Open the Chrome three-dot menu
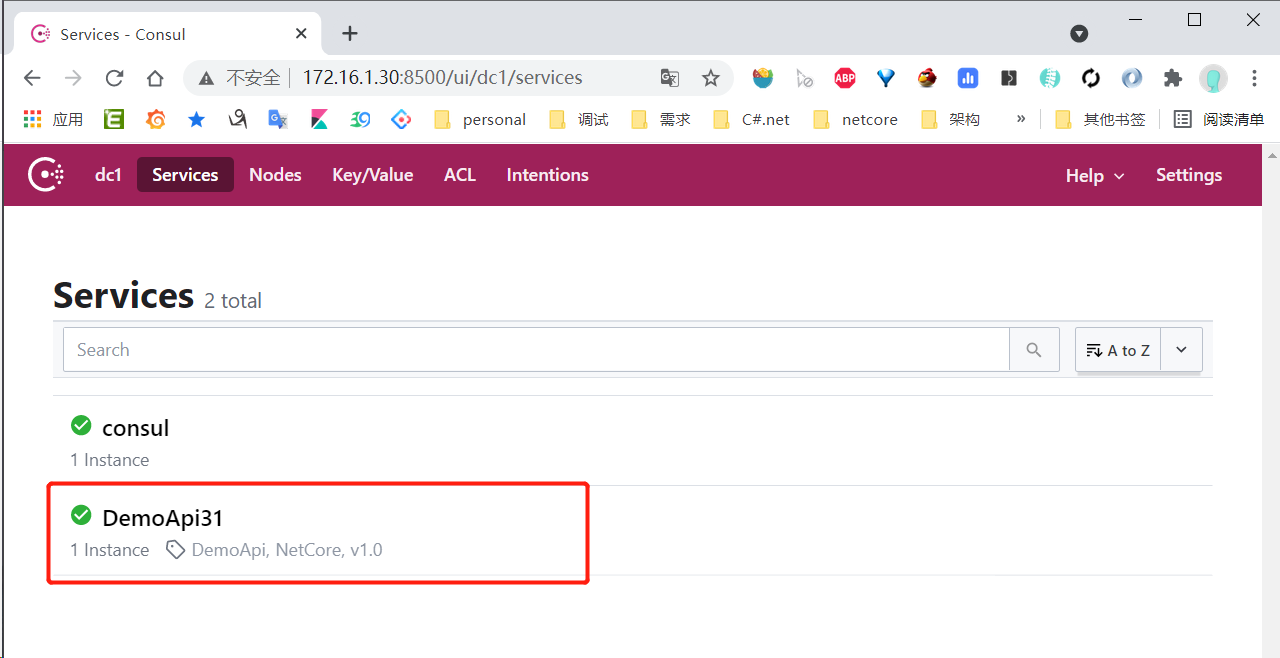The height and width of the screenshot is (658, 1280). click(1254, 78)
